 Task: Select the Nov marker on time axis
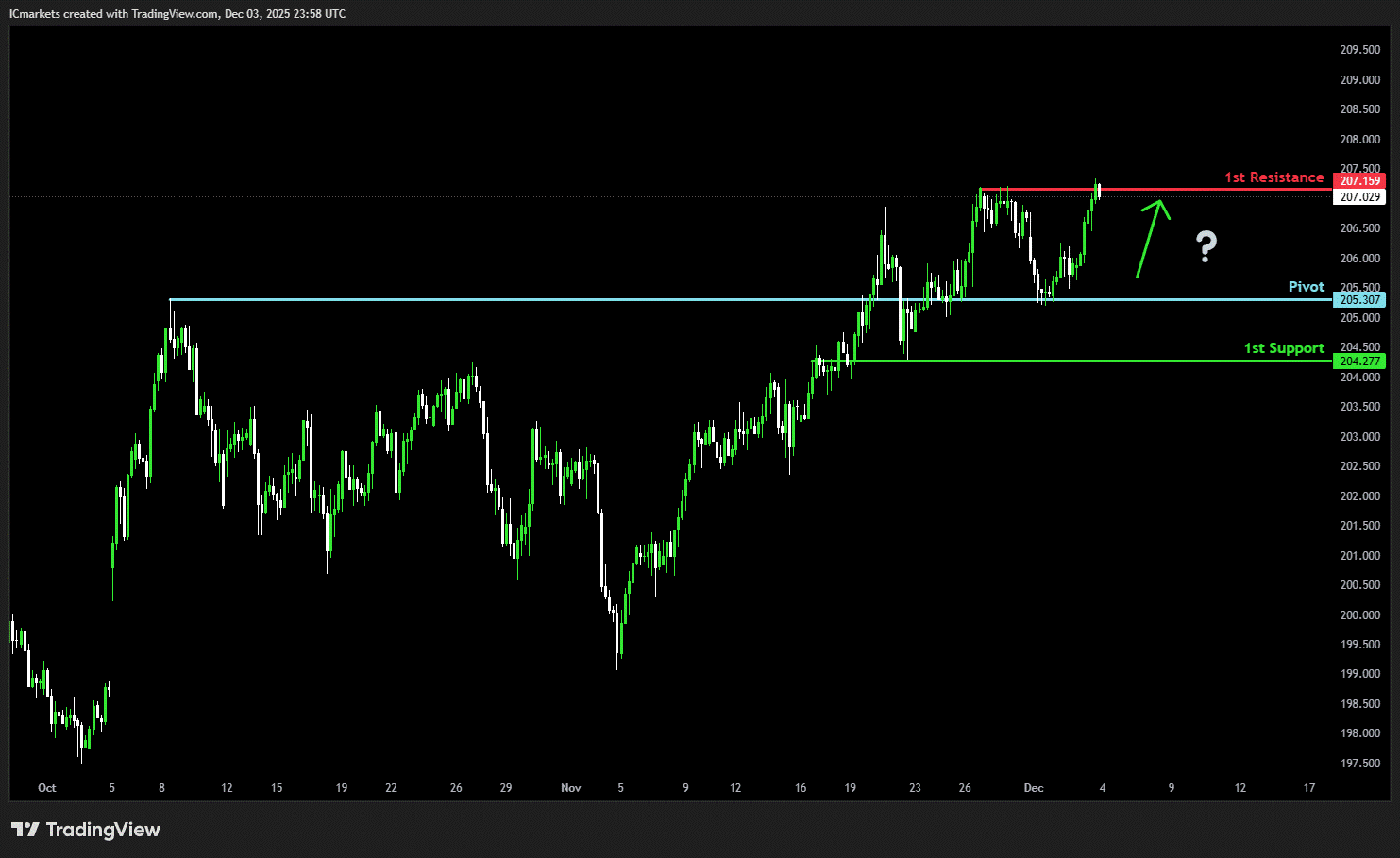click(x=570, y=788)
